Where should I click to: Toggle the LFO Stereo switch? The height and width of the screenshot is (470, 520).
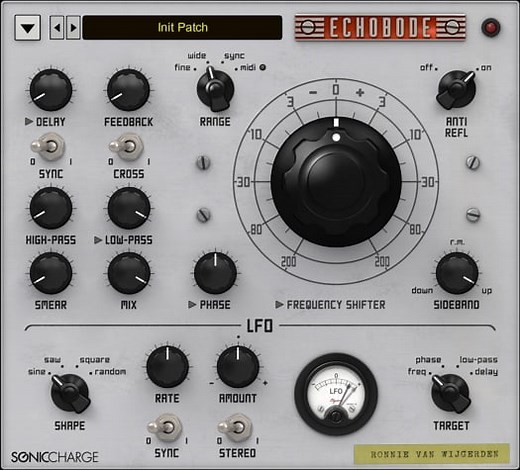(x=236, y=427)
